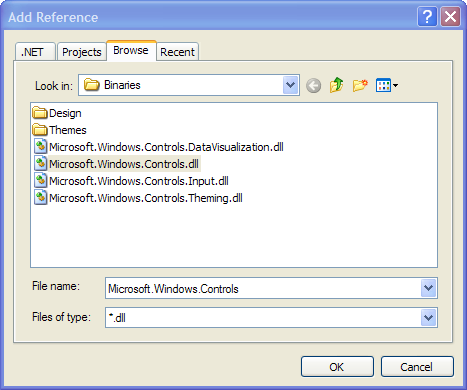Image resolution: width=467 pixels, height=390 pixels.
Task: Select the Design folder name
Action: click(x=65, y=113)
